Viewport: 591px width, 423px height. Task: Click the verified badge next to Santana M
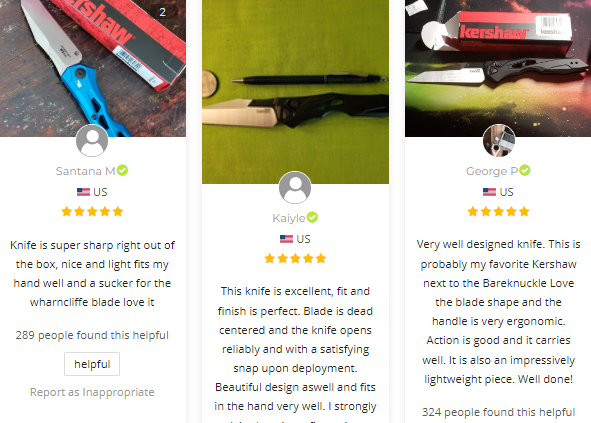(122, 170)
